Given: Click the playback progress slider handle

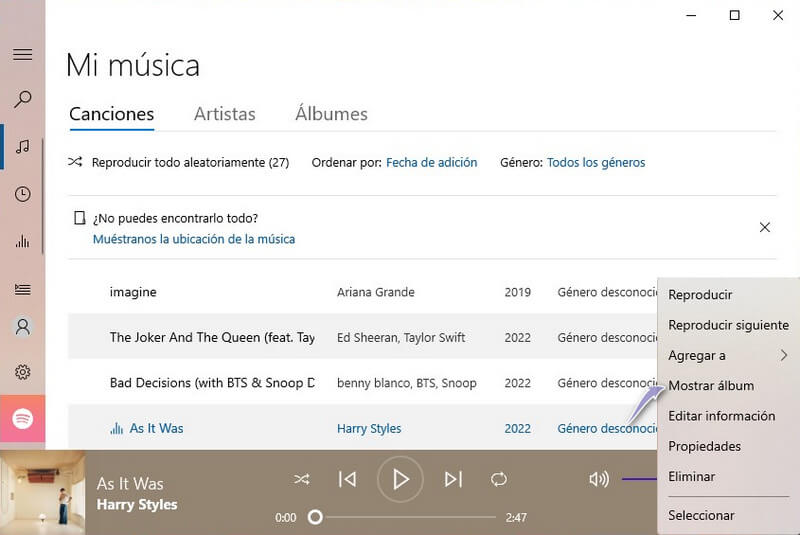Looking at the screenshot, I should pyautogui.click(x=315, y=517).
